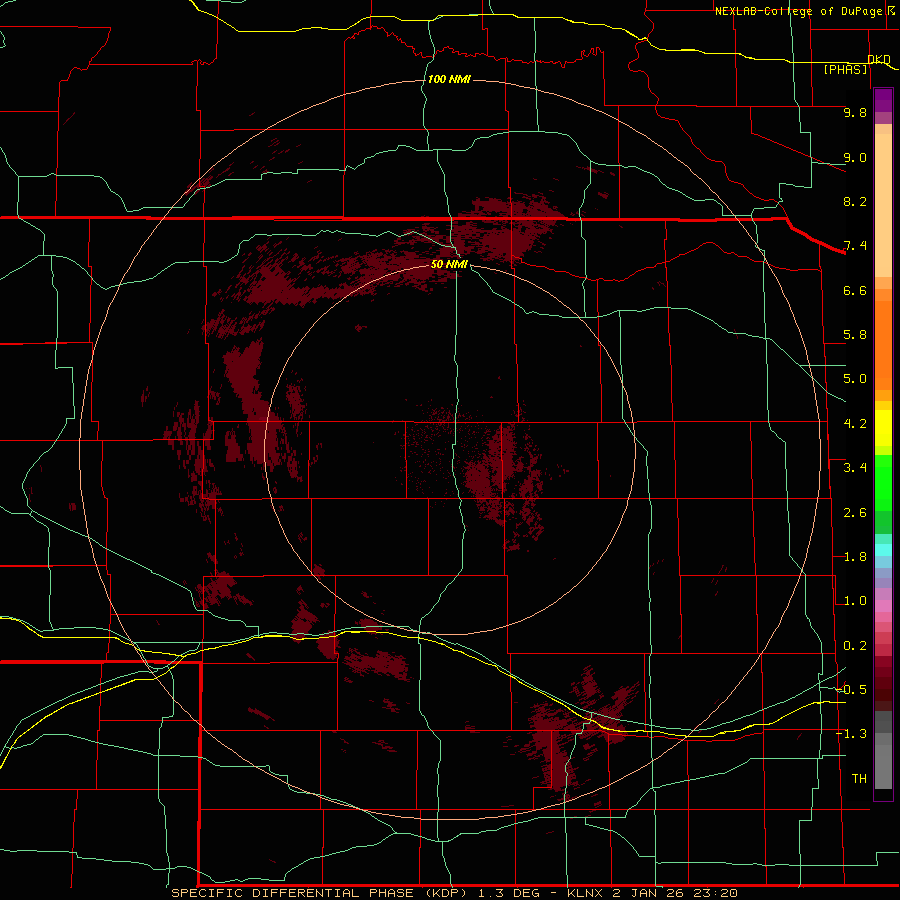
Task: Click the 1.8 legend value
Action: click(x=855, y=557)
